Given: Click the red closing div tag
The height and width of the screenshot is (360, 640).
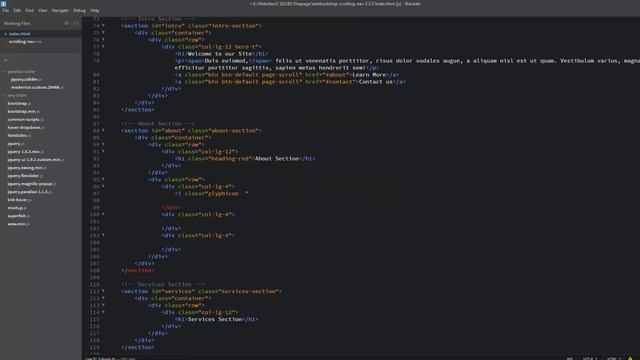Looking at the screenshot, I should point(171,207).
